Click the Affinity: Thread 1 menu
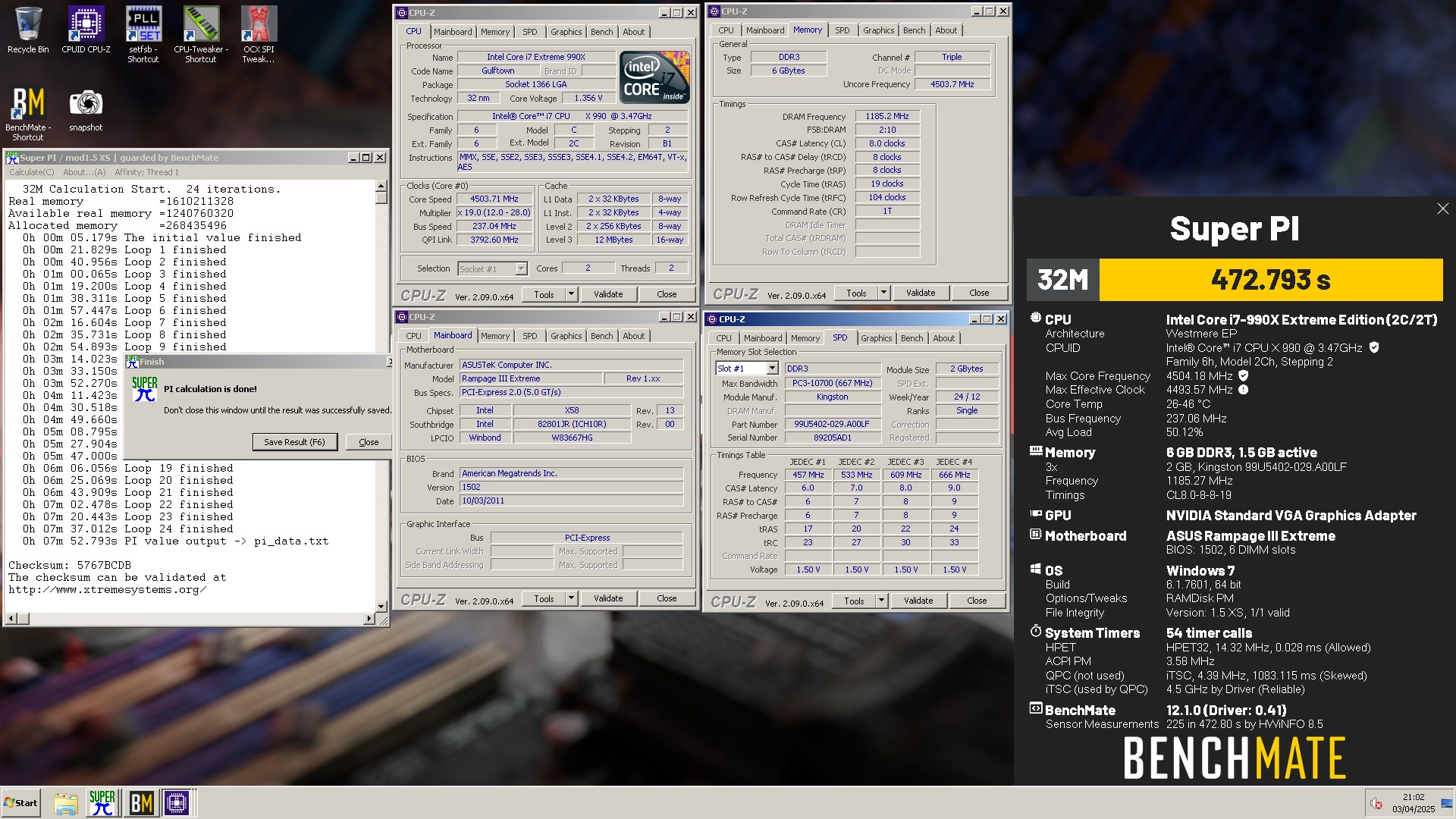Viewport: 1456px width, 819px height. pos(146,172)
